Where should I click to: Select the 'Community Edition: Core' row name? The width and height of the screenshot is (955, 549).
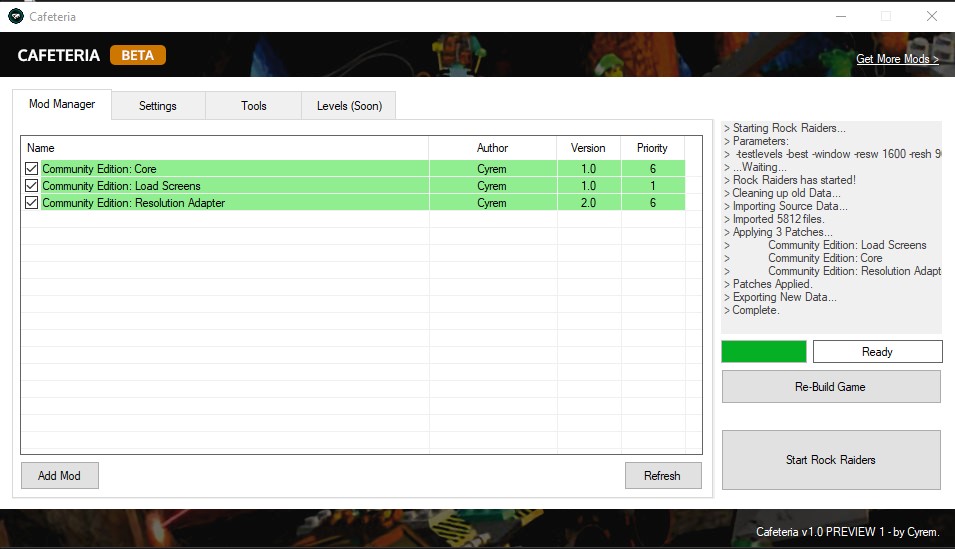click(x=99, y=169)
